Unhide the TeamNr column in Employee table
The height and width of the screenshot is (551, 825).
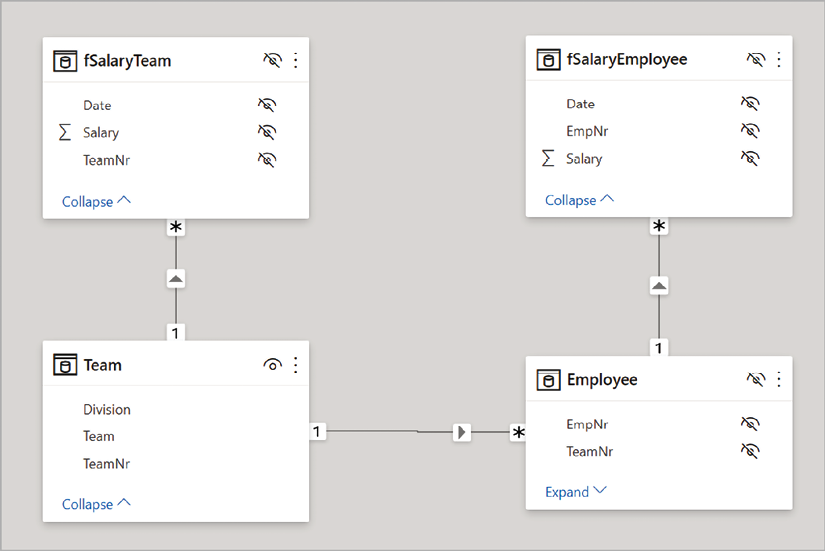[750, 451]
